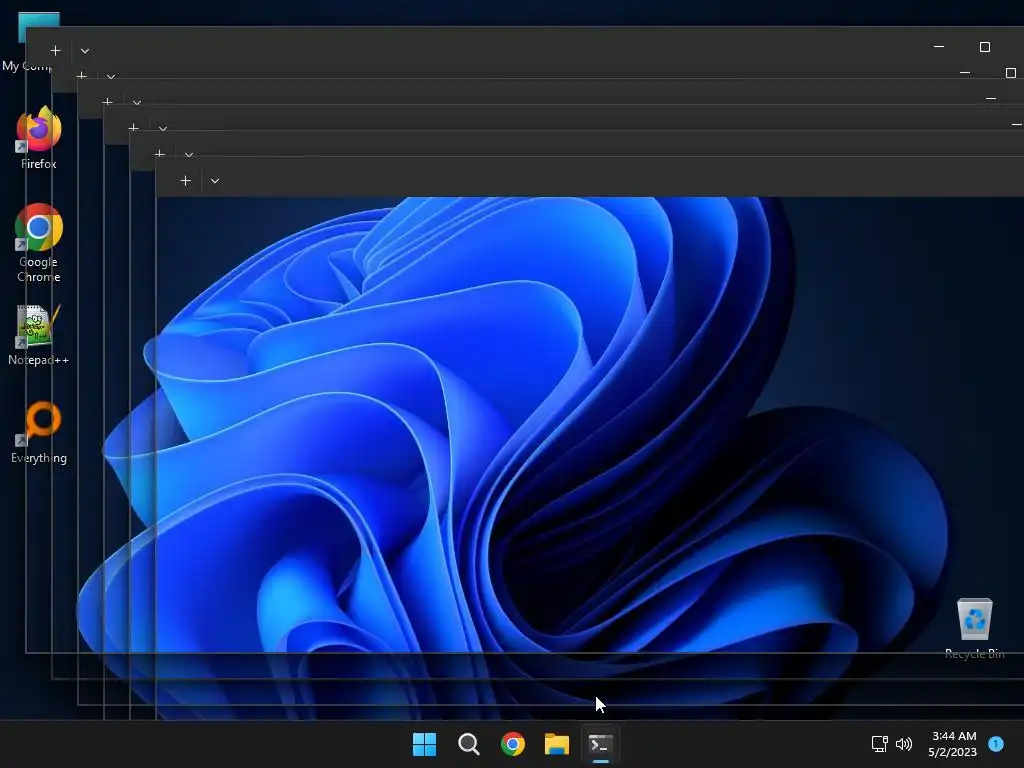Minimize the rearmost terminal window

point(939,47)
